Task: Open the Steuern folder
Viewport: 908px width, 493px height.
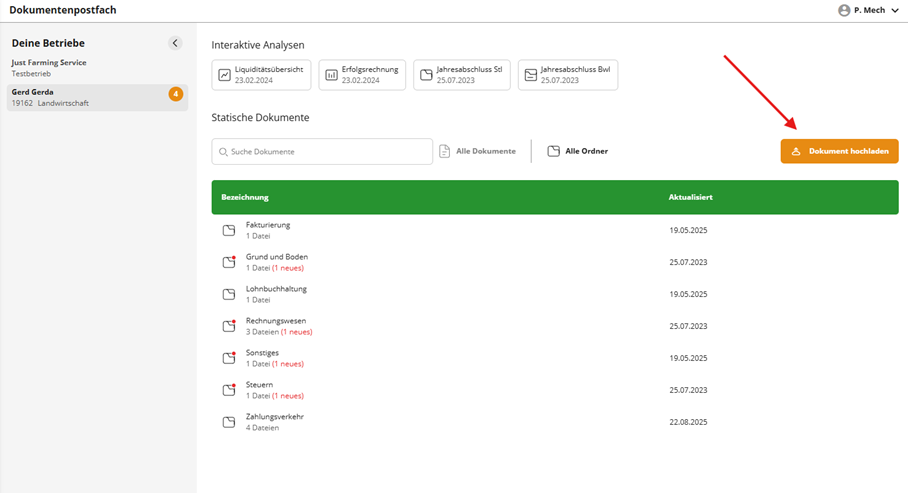Action: [x=555, y=390]
